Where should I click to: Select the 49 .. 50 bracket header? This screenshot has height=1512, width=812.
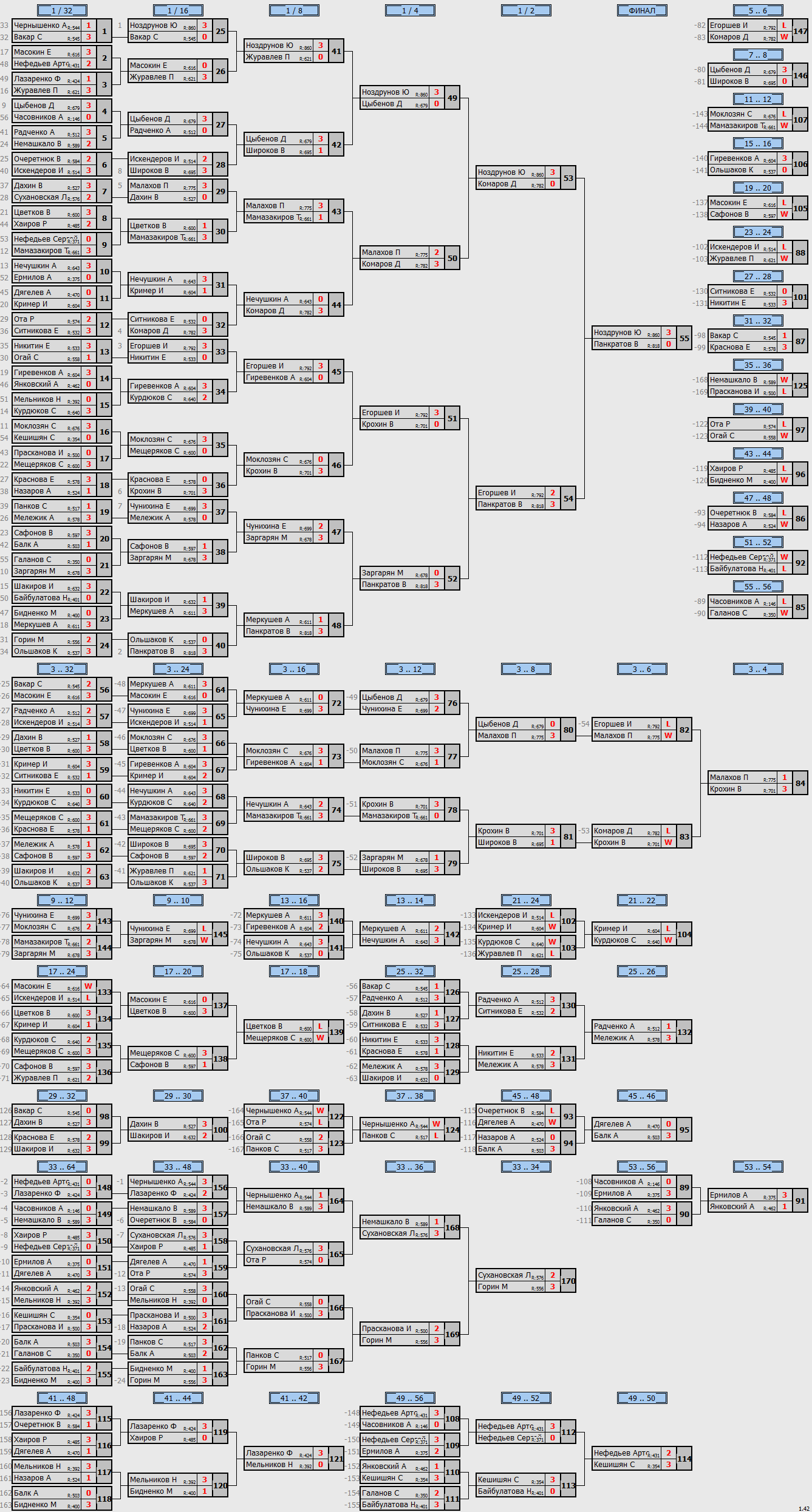(642, 1398)
